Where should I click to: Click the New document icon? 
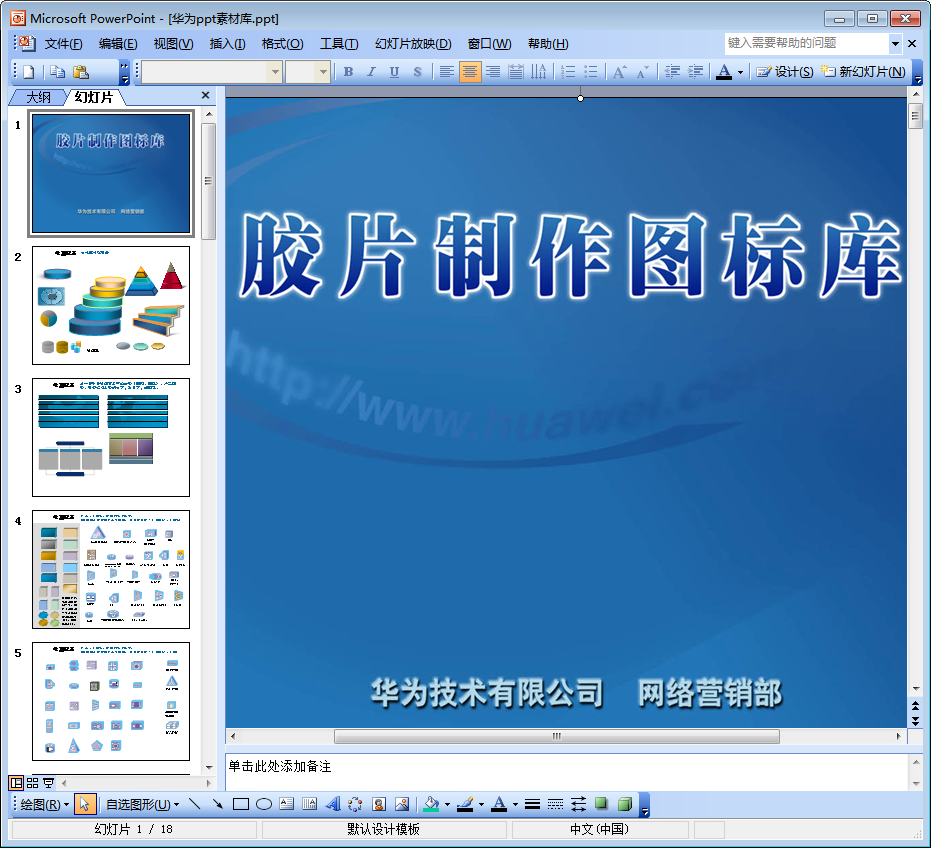[x=28, y=72]
